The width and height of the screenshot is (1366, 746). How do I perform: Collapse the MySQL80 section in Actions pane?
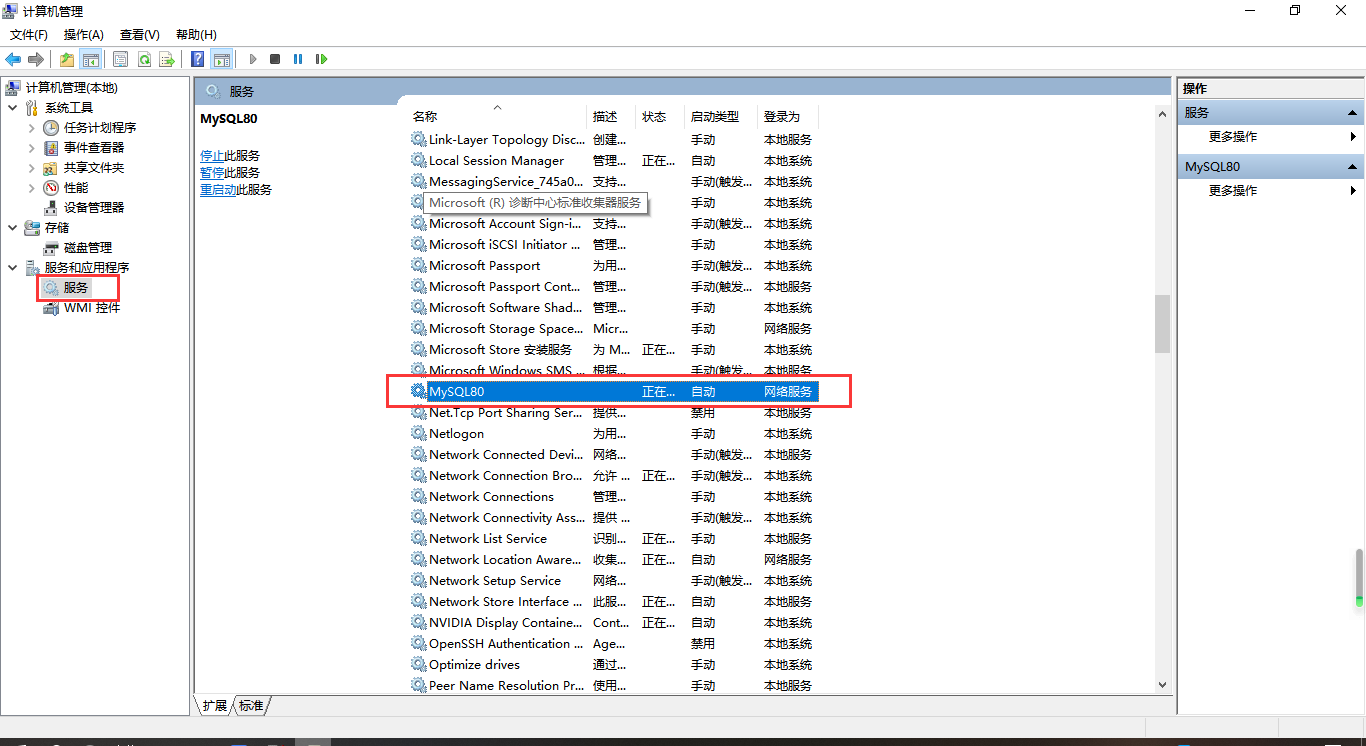pos(1353,167)
